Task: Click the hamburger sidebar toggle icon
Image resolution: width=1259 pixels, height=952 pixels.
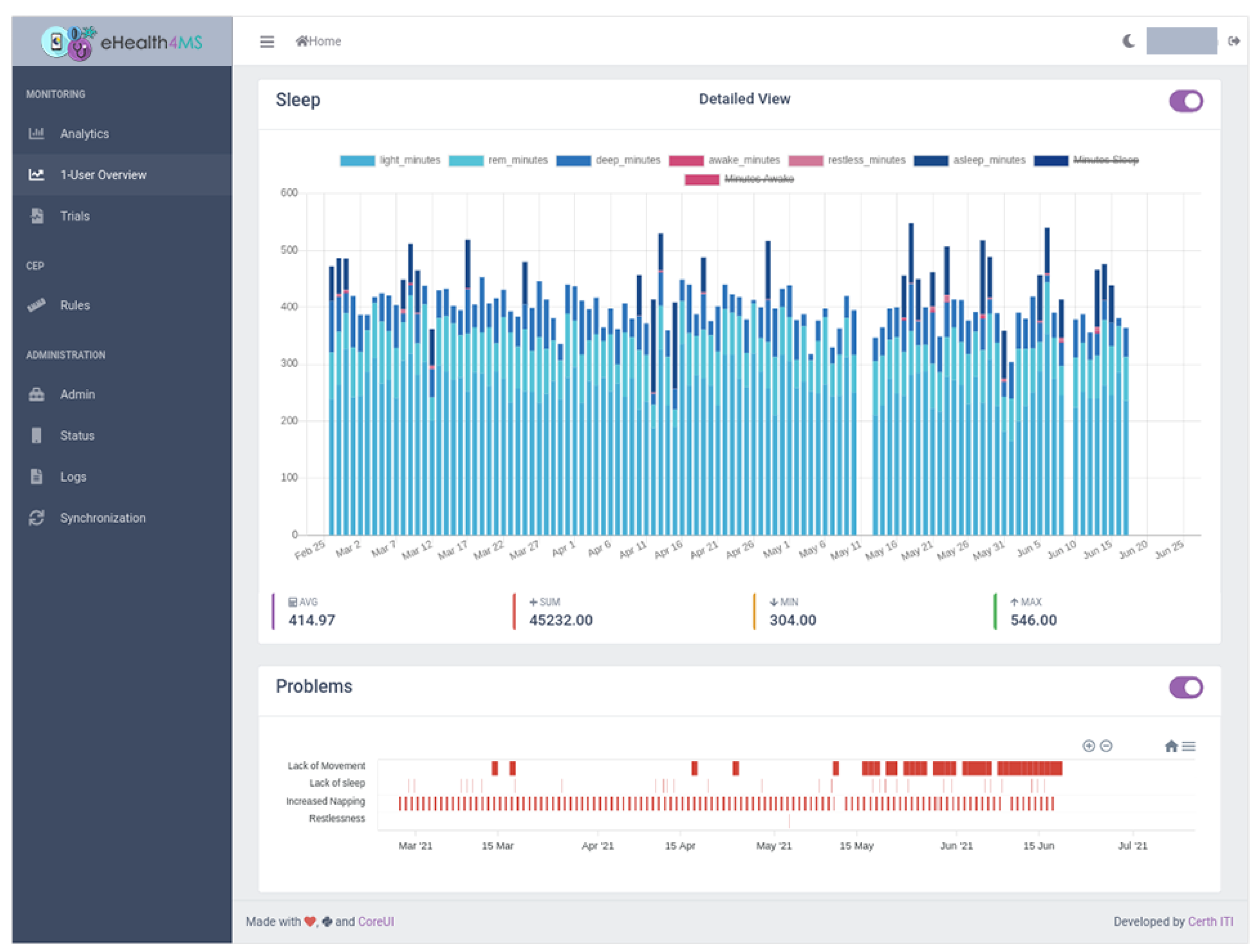Action: tap(267, 42)
